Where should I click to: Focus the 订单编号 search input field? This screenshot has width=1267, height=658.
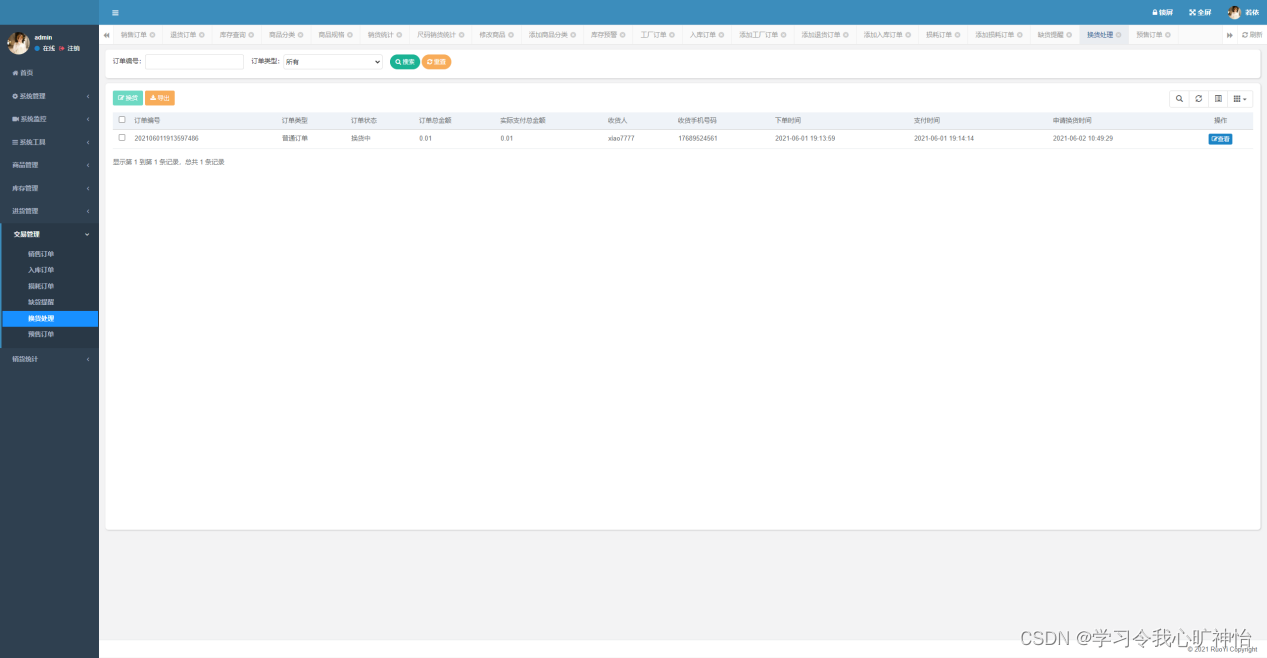pos(194,62)
